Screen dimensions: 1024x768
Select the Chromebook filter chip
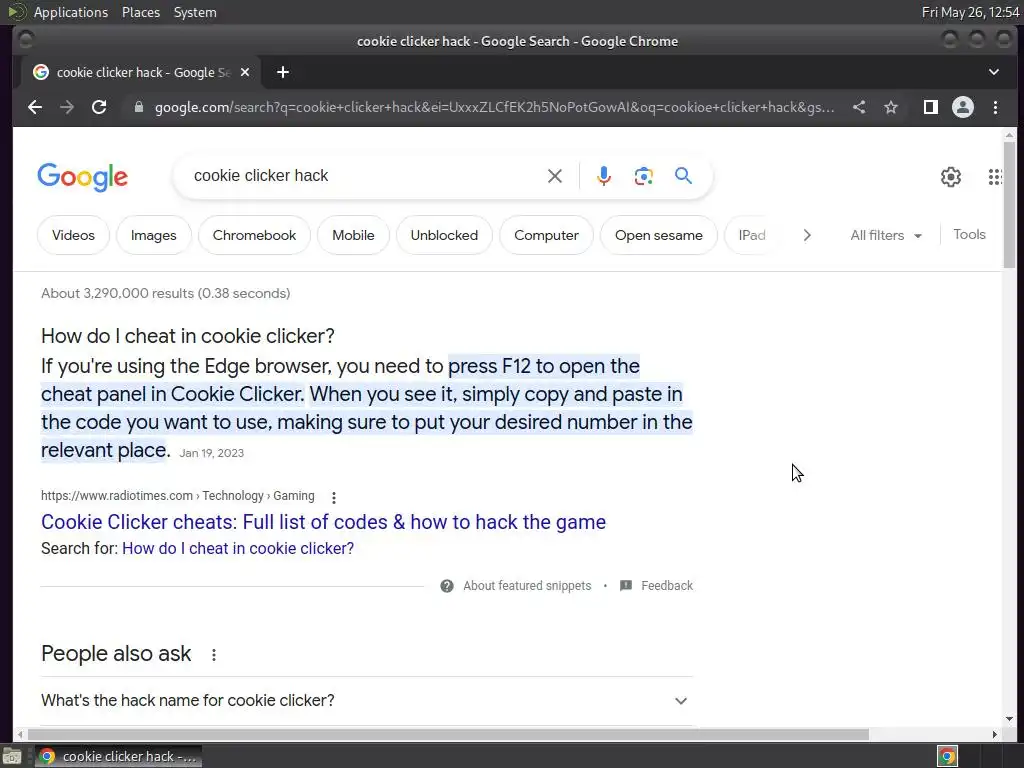(254, 235)
